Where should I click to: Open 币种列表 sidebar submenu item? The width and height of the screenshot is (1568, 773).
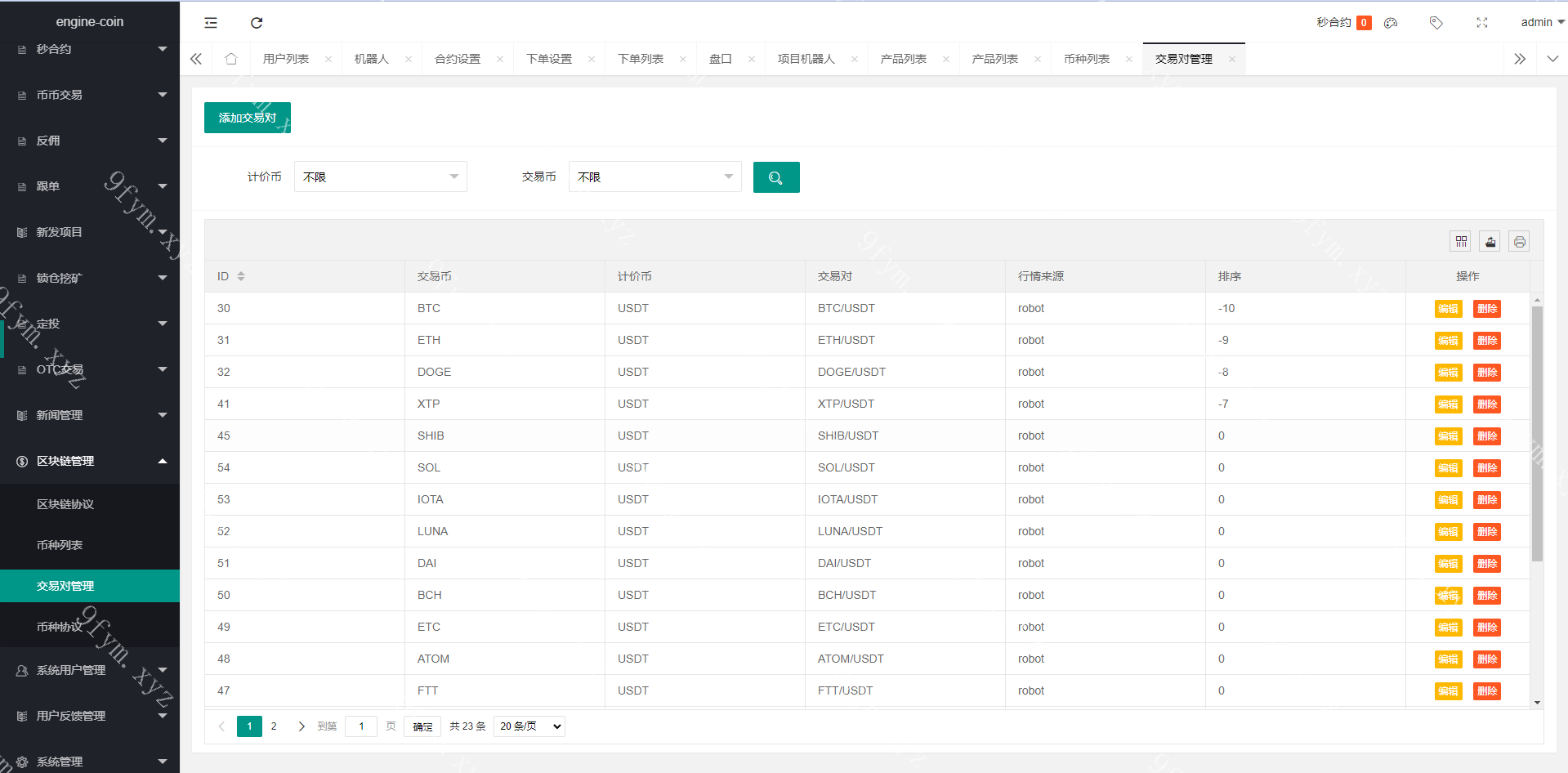point(90,545)
